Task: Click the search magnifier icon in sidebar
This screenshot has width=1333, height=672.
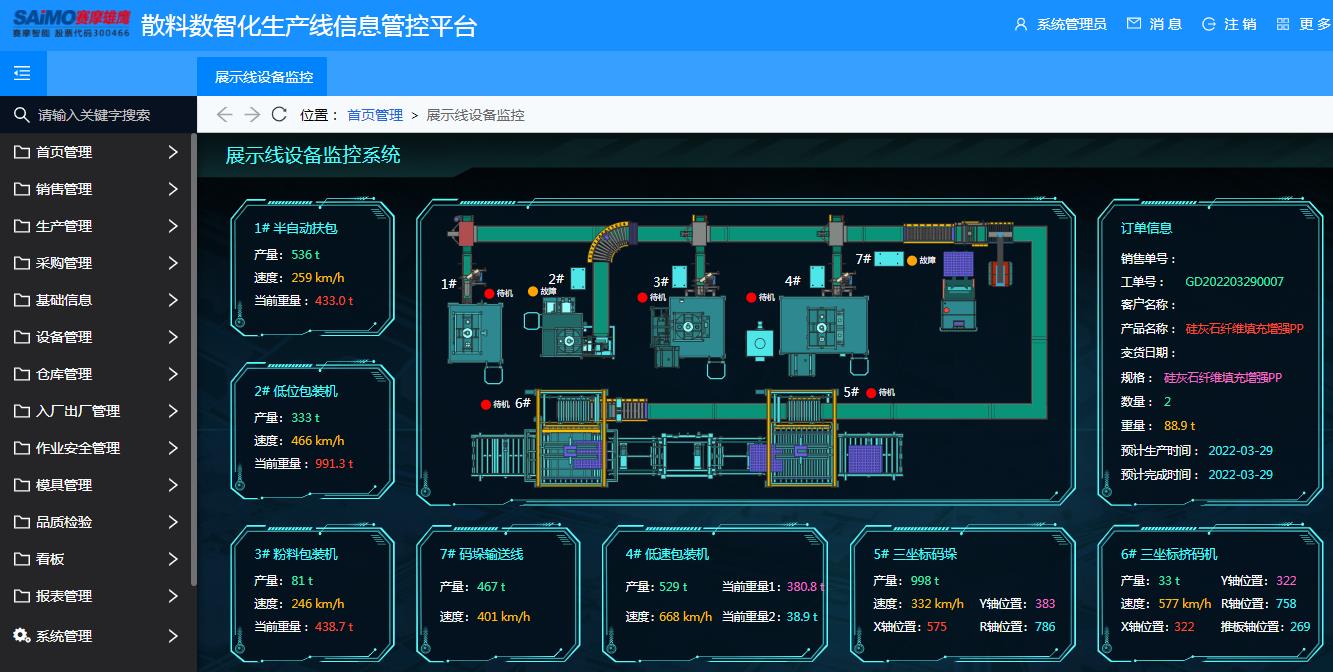Action: [x=21, y=114]
